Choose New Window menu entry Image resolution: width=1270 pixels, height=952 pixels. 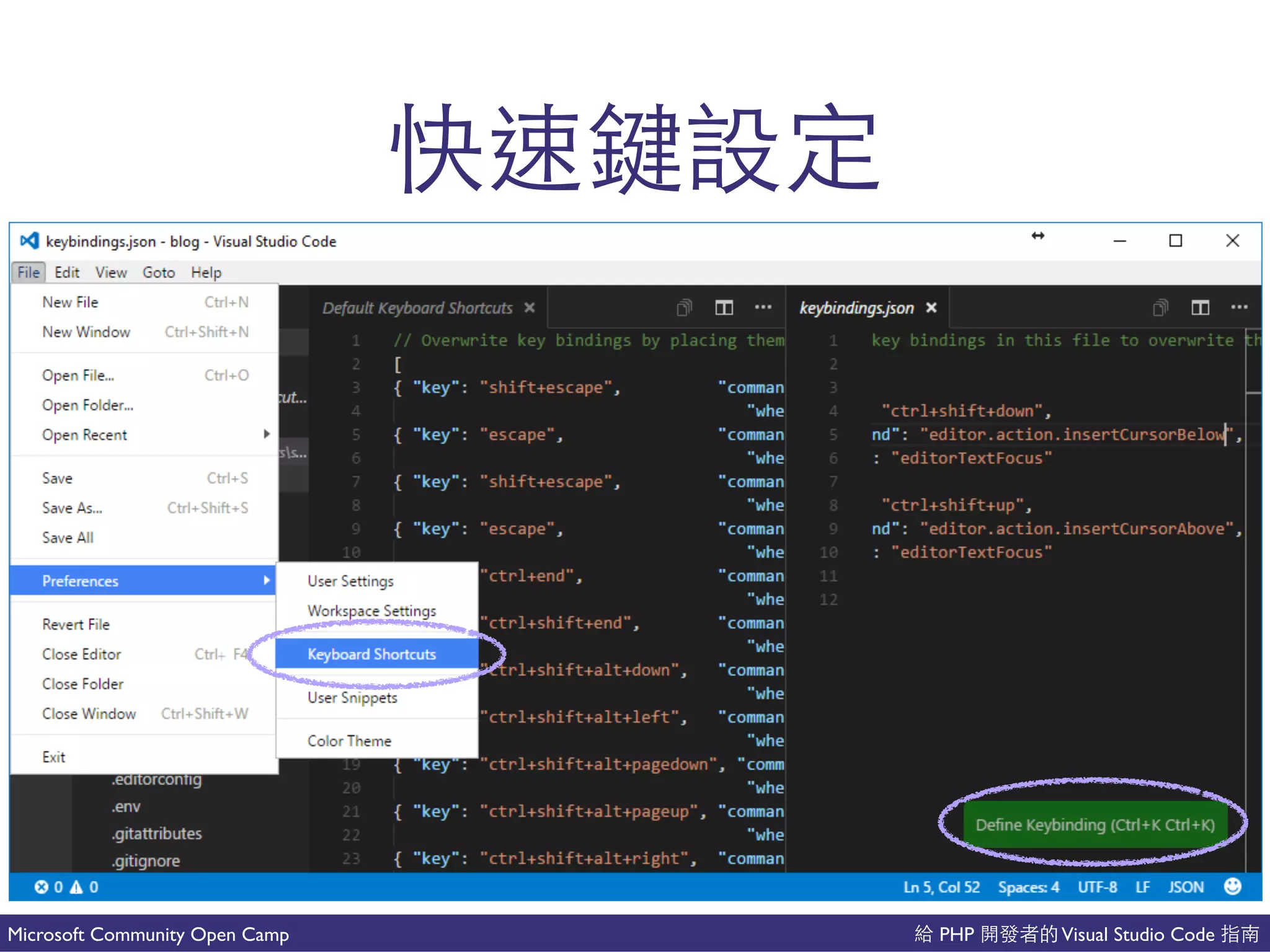coord(144,332)
